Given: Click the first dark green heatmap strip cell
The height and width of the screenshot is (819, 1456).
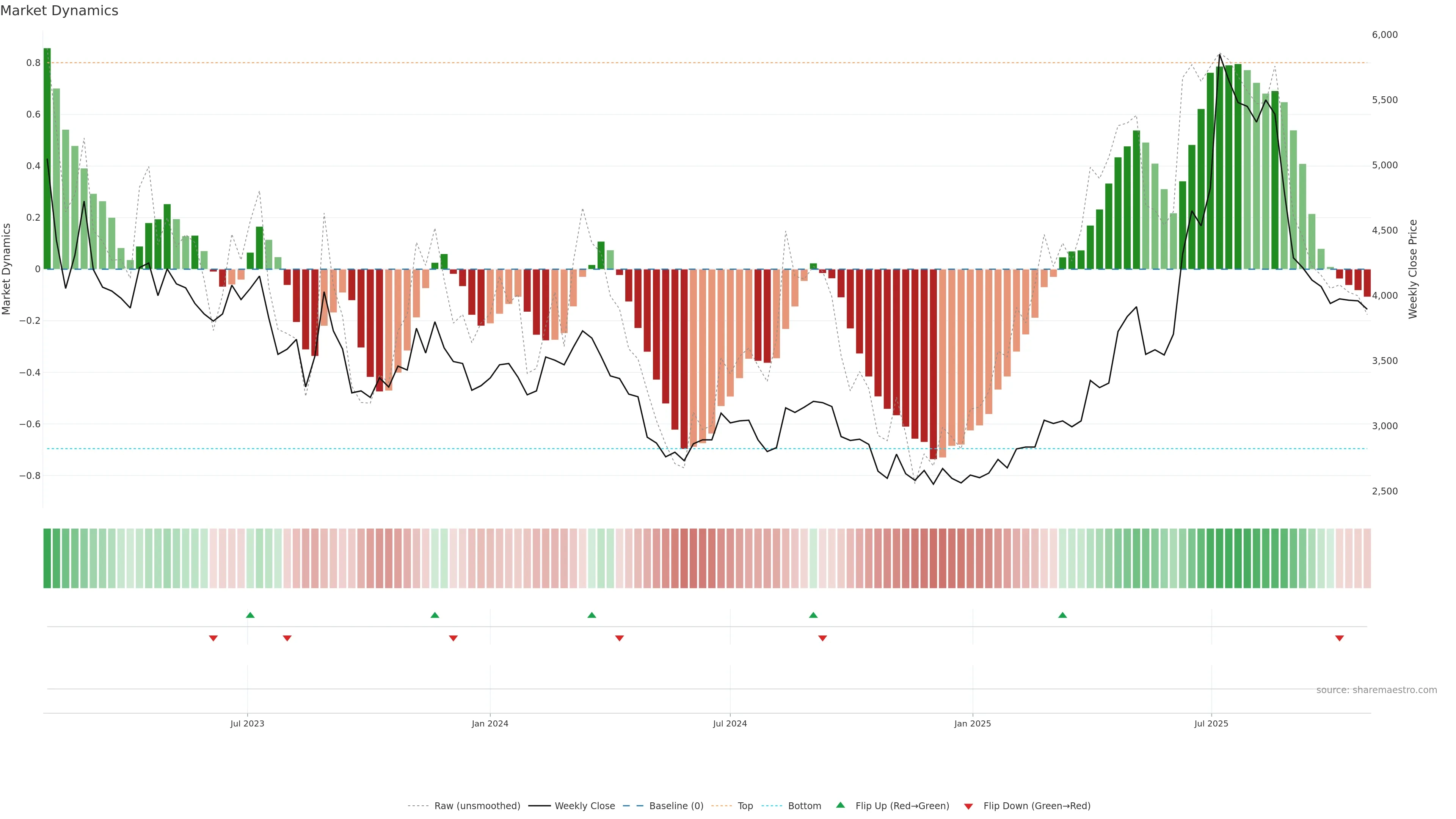Looking at the screenshot, I should pos(47,559).
